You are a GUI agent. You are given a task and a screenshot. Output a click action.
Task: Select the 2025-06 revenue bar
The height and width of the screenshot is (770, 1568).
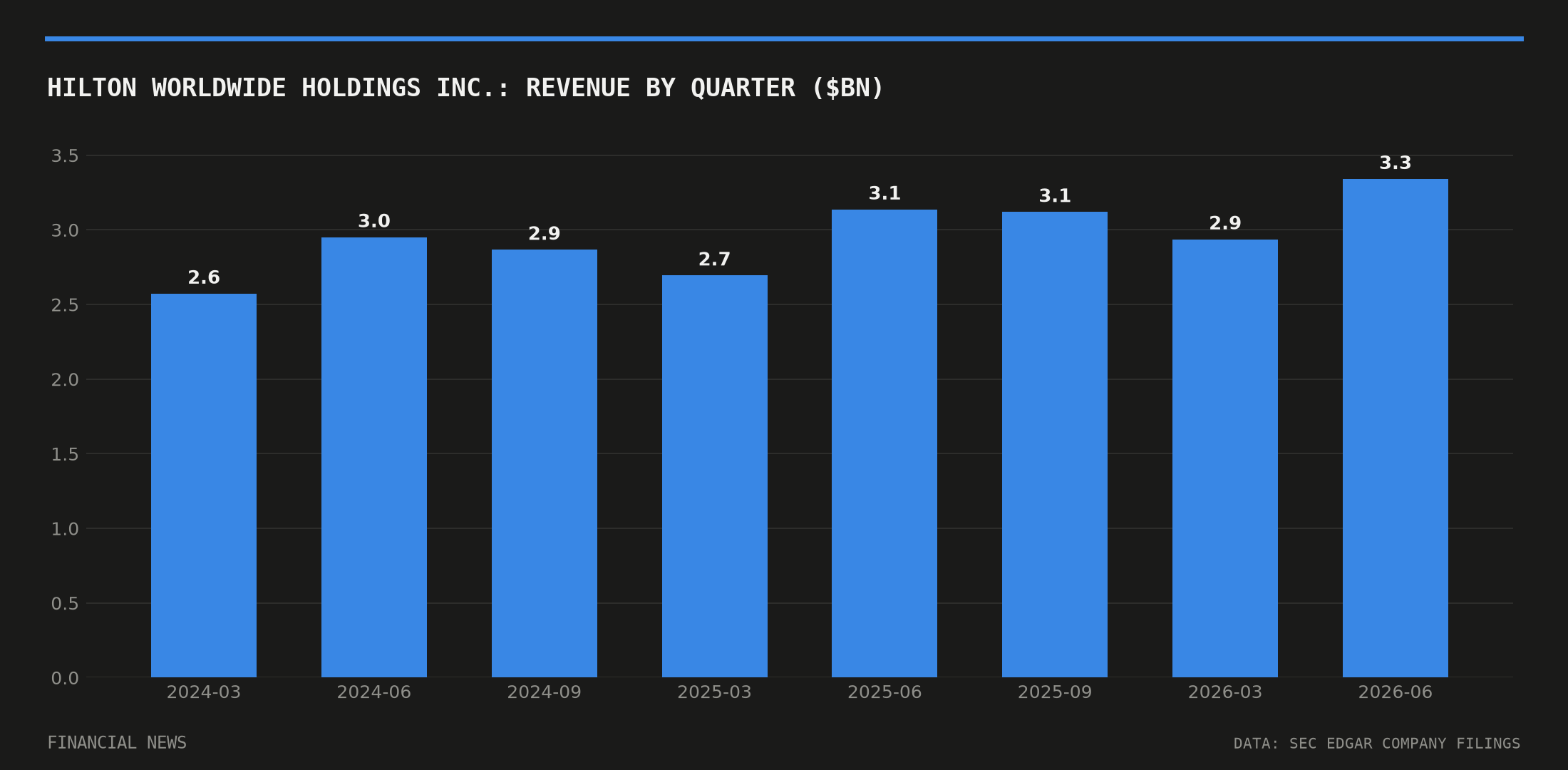(884, 443)
